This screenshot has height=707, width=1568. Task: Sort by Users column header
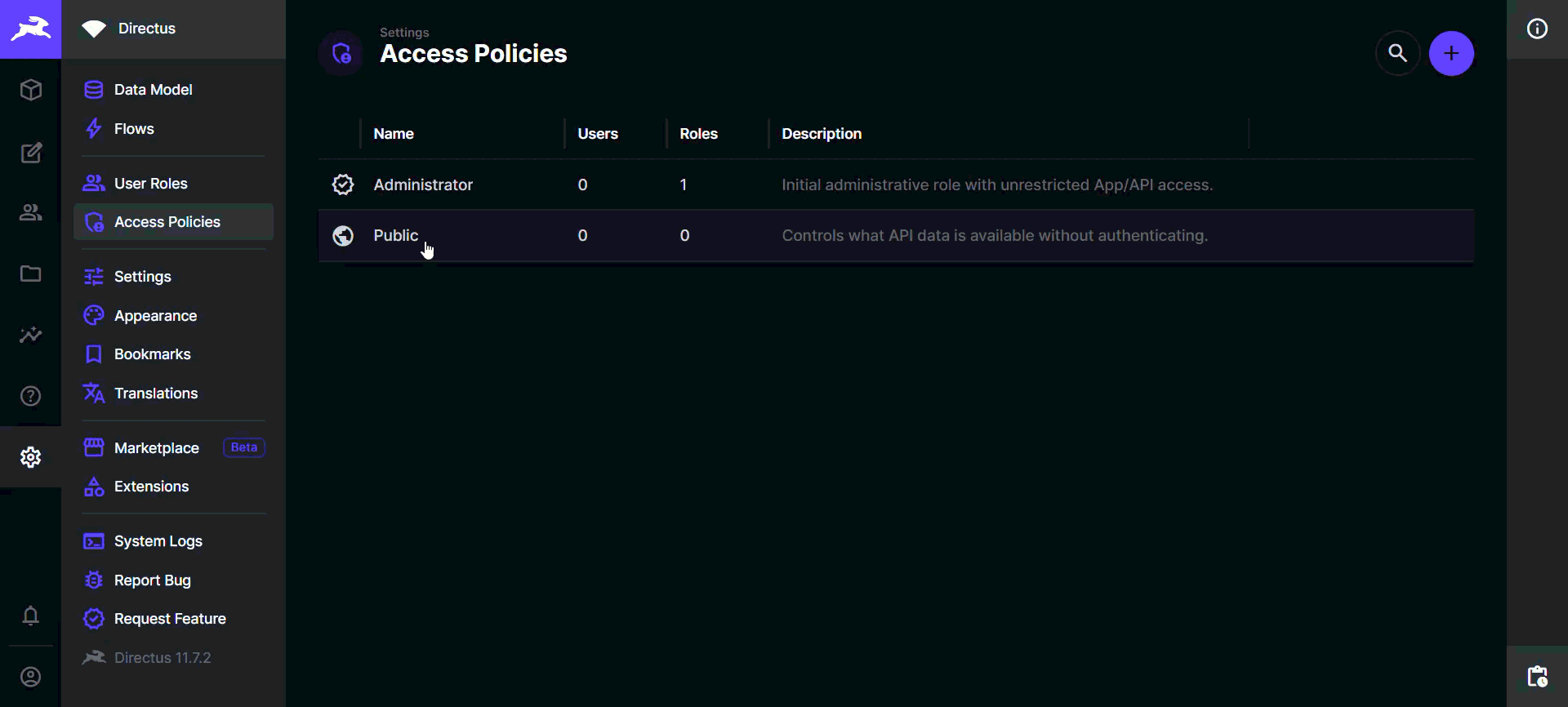(598, 134)
